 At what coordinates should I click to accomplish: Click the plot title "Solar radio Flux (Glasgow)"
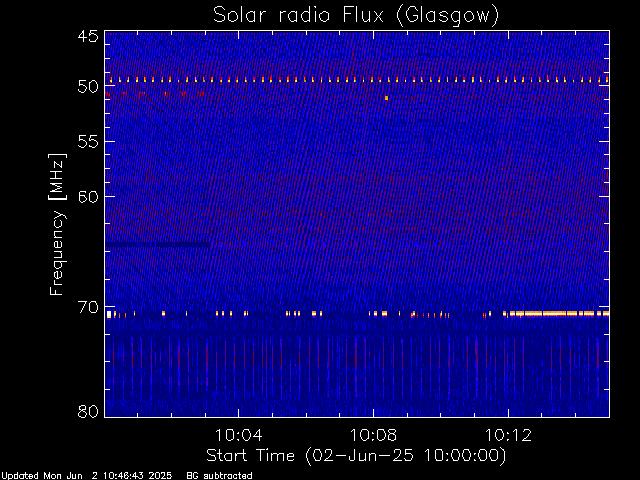356,16
